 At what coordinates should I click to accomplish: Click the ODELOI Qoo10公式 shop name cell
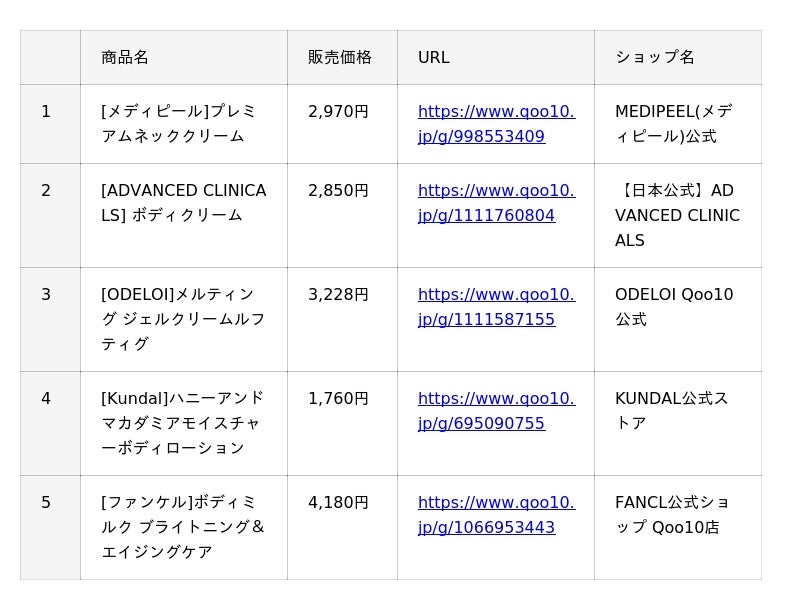tap(673, 307)
